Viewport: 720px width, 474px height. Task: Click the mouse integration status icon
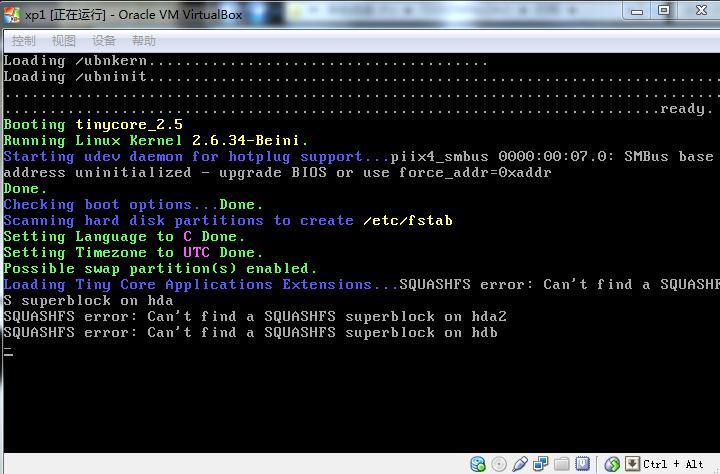point(583,464)
